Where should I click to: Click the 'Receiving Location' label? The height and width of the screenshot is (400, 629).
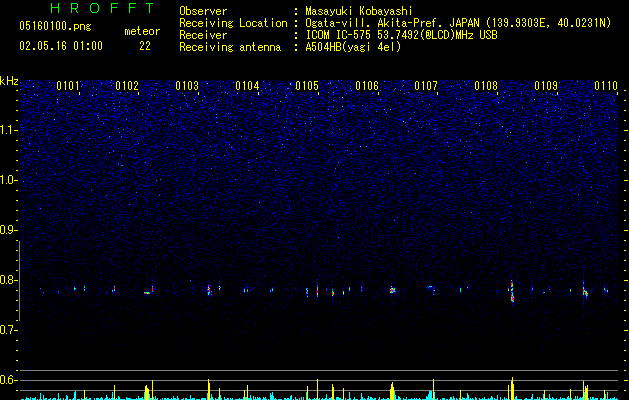click(x=233, y=23)
